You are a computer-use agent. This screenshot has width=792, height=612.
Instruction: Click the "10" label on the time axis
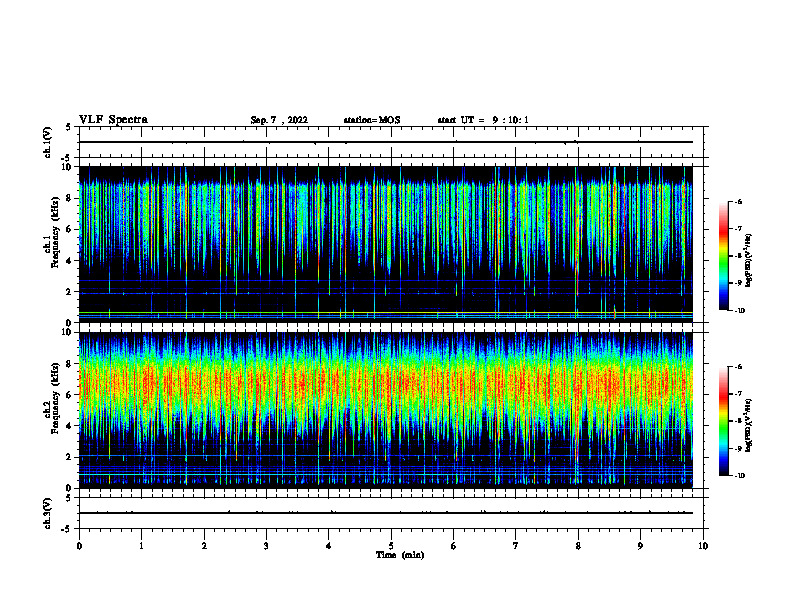(x=703, y=546)
